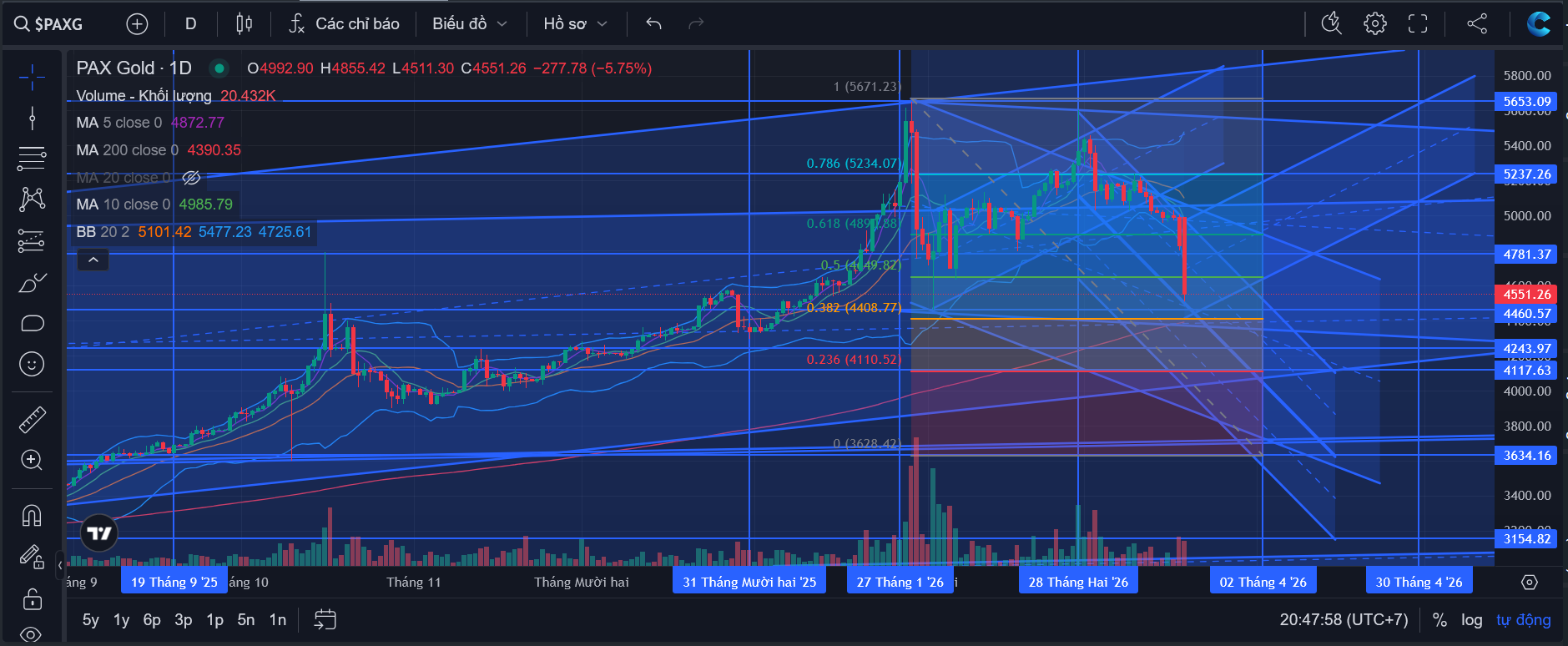Select the crosshair cursor tool
This screenshot has width=1568, height=646.
32,78
